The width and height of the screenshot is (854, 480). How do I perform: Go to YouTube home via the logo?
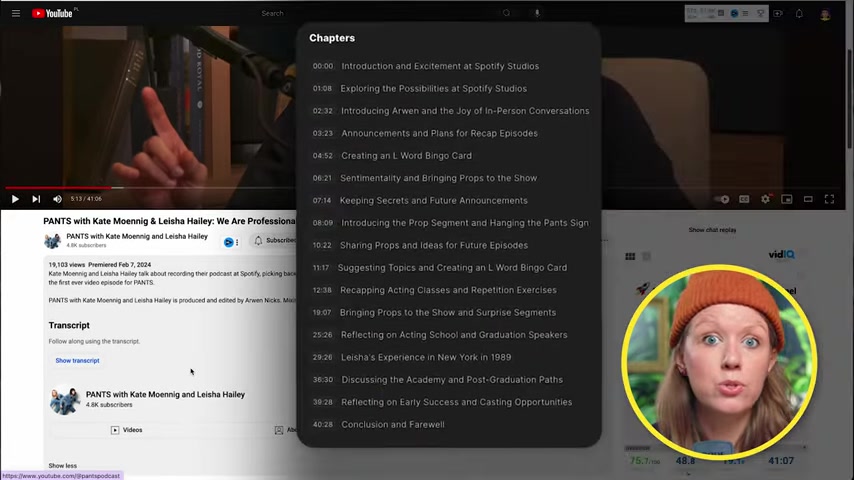pyautogui.click(x=52, y=13)
